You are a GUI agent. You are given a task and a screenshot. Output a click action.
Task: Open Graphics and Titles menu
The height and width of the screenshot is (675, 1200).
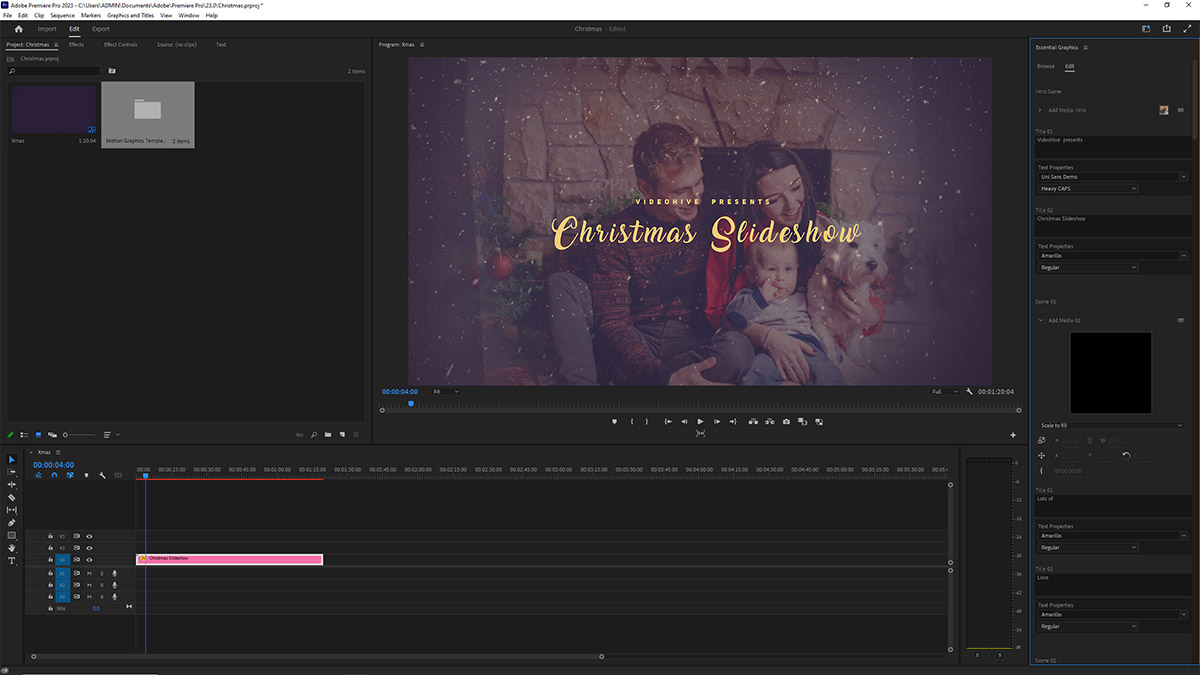click(131, 15)
